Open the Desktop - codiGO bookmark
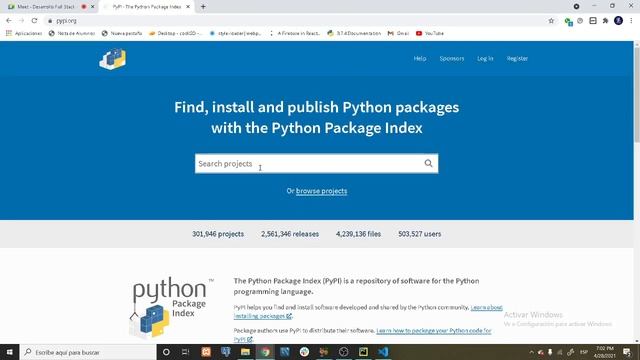640x360 pixels. click(175, 33)
